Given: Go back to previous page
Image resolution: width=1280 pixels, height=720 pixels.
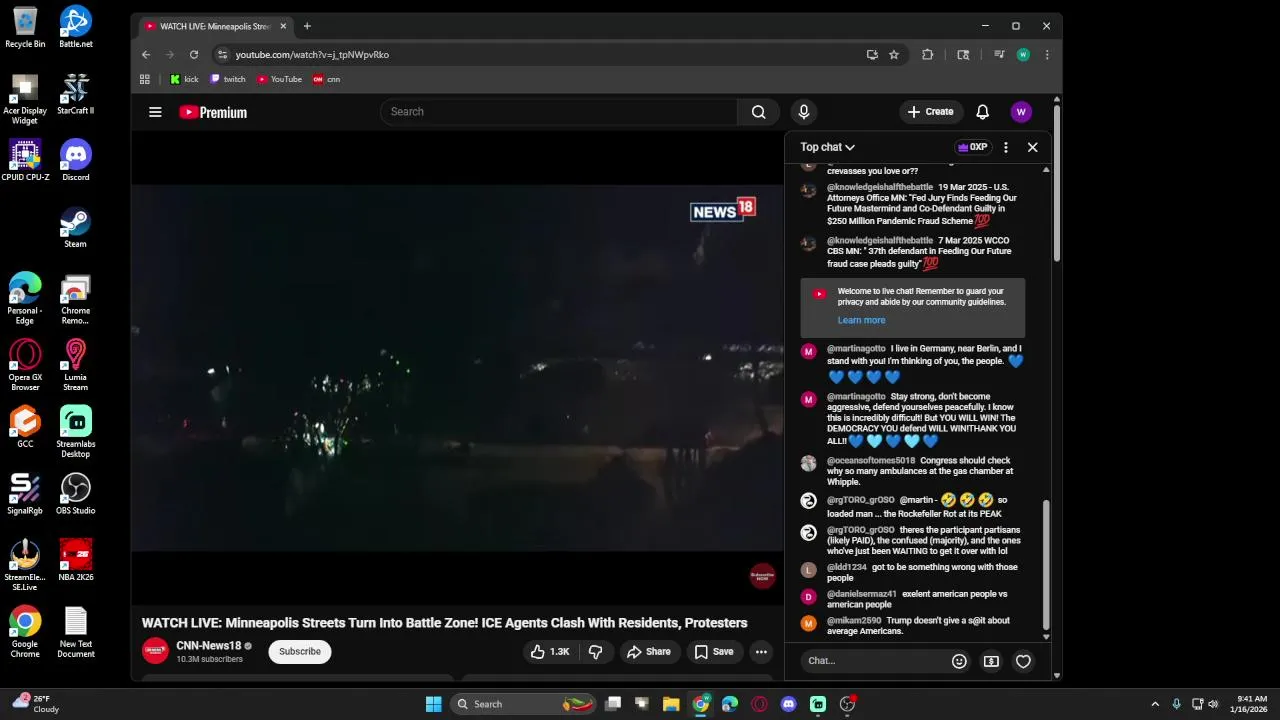Looking at the screenshot, I should point(146,55).
